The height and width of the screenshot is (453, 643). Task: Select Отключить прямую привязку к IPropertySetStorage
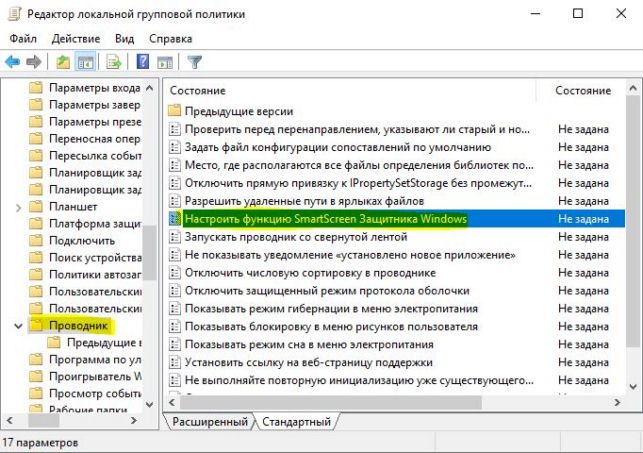pyautogui.click(x=358, y=183)
